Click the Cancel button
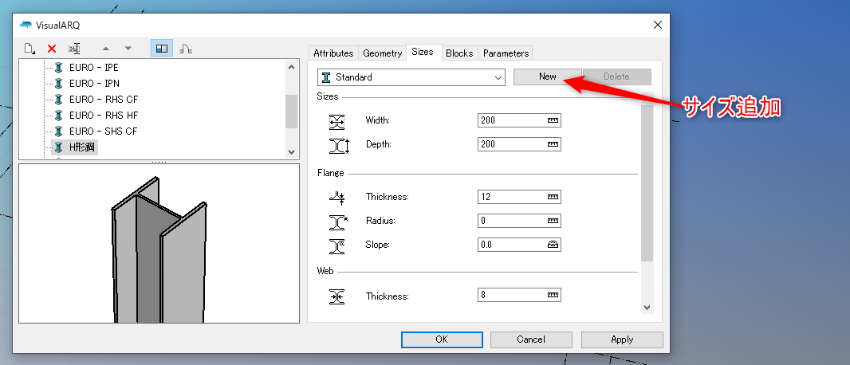Screen dimensions: 850x365 (x=531, y=340)
